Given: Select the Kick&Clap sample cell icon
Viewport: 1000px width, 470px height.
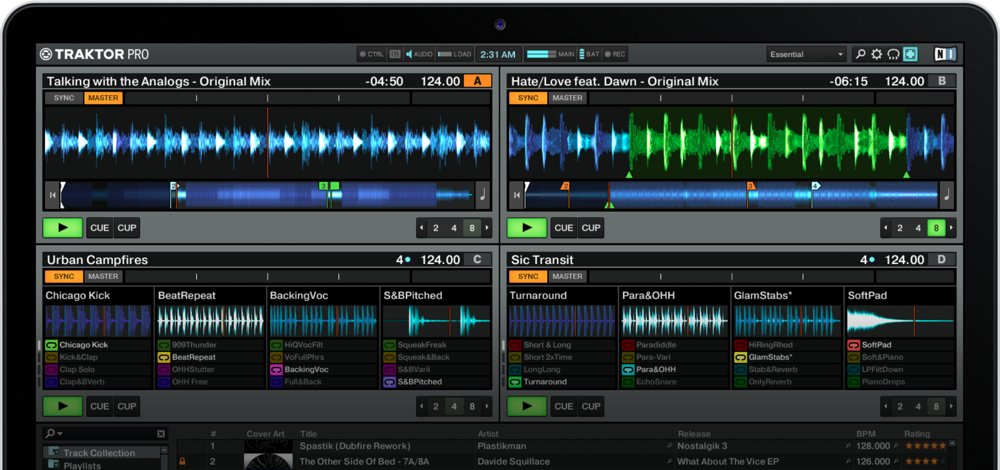Looking at the screenshot, I should [x=52, y=357].
